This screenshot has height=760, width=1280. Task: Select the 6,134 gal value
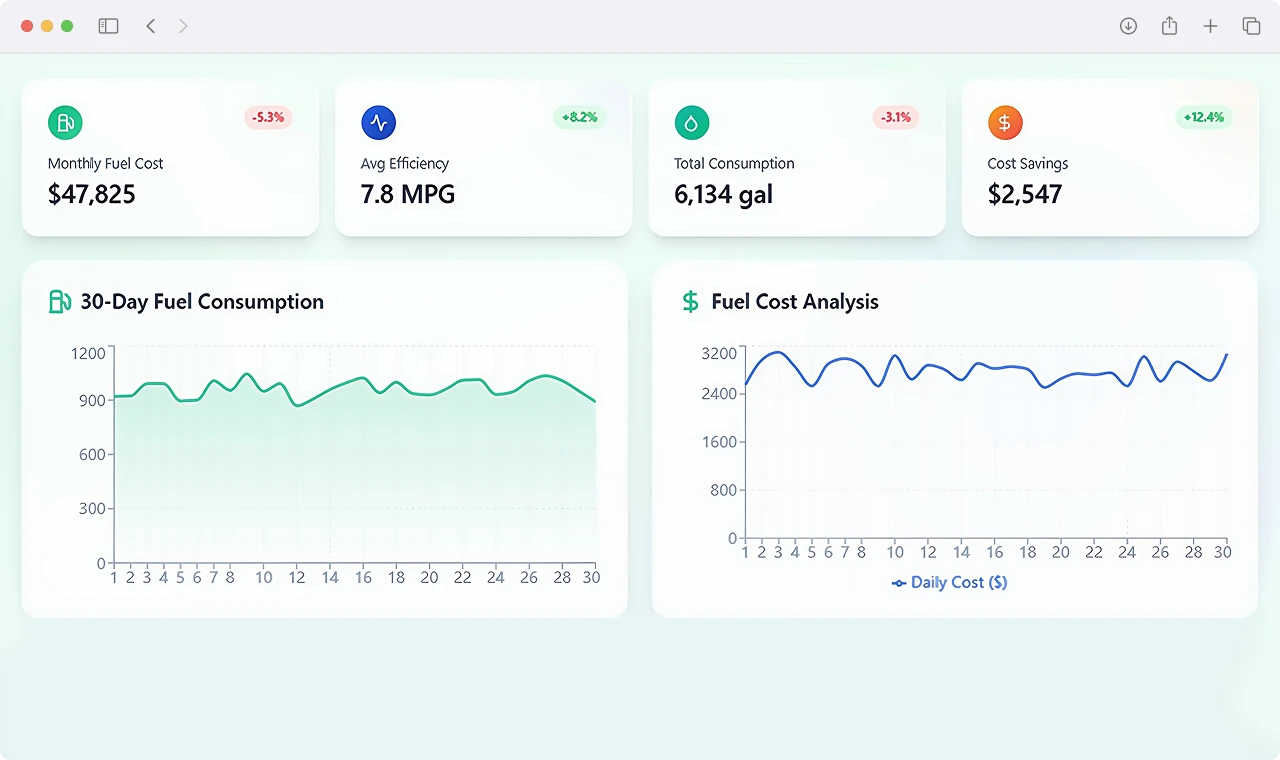tap(723, 194)
